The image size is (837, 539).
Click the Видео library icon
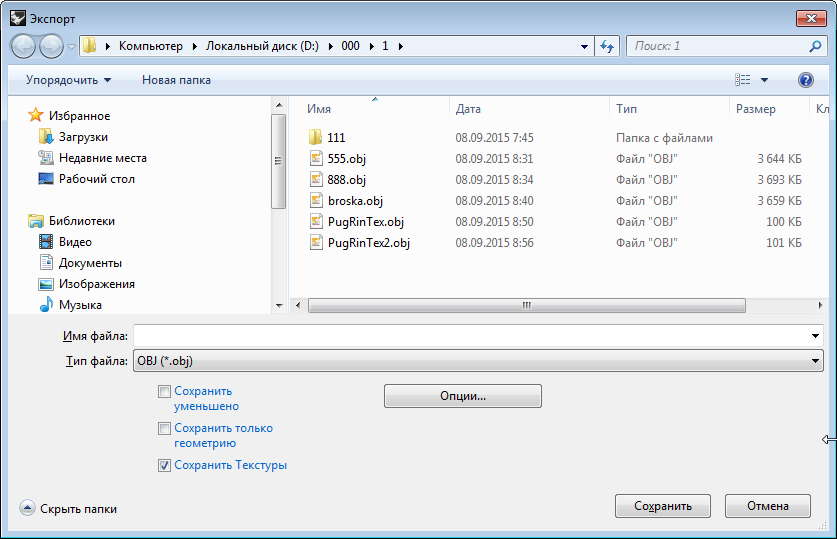pos(46,241)
